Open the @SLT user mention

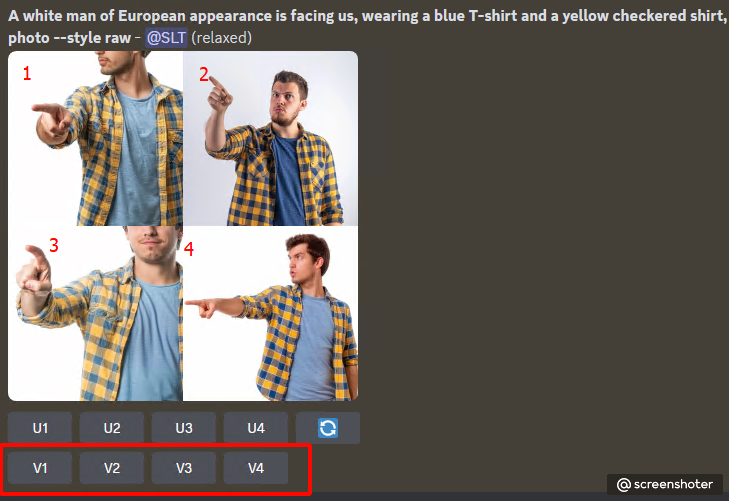coord(166,38)
